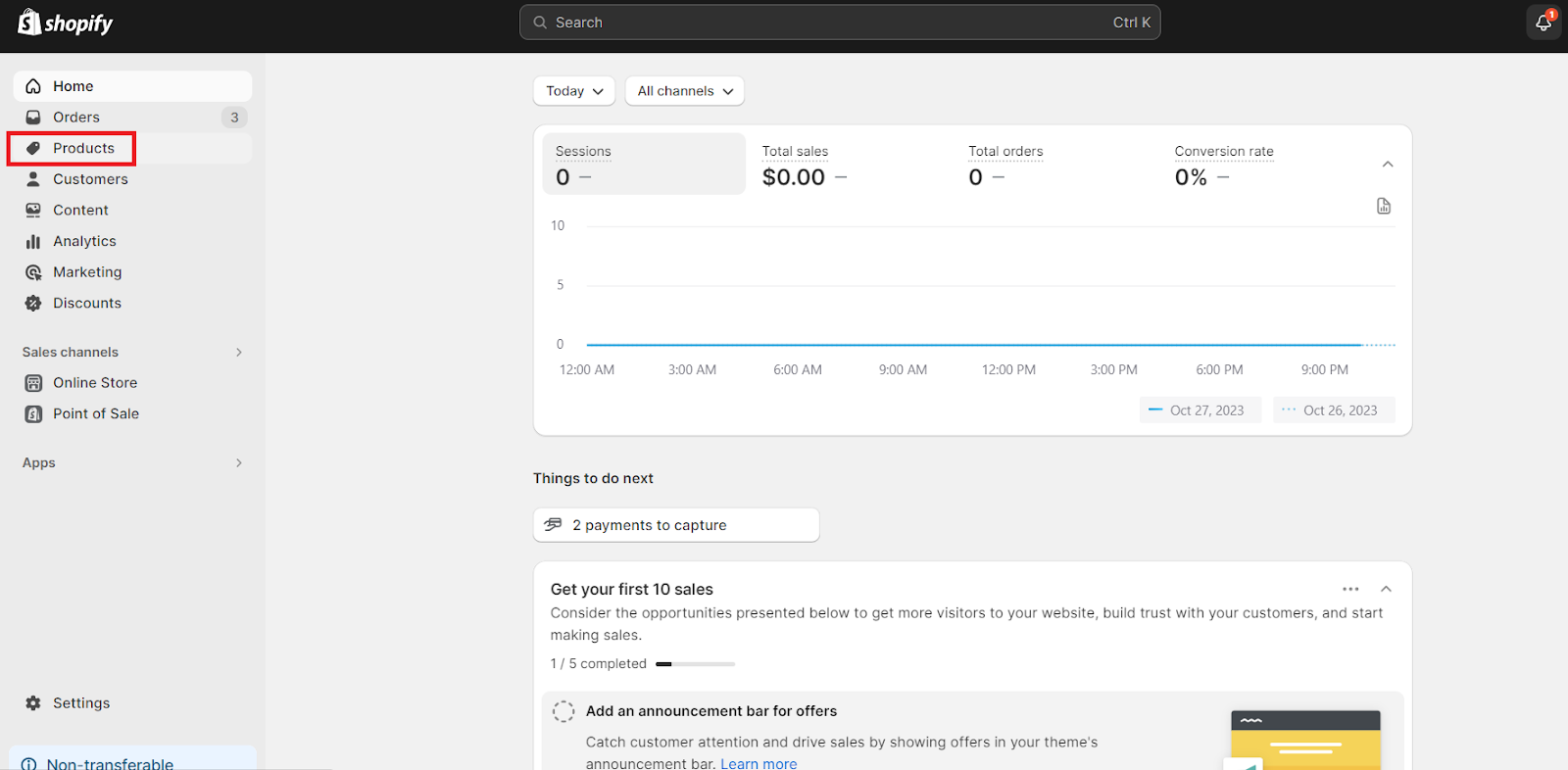
Task: Open the All channels dropdown
Action: (x=685, y=91)
